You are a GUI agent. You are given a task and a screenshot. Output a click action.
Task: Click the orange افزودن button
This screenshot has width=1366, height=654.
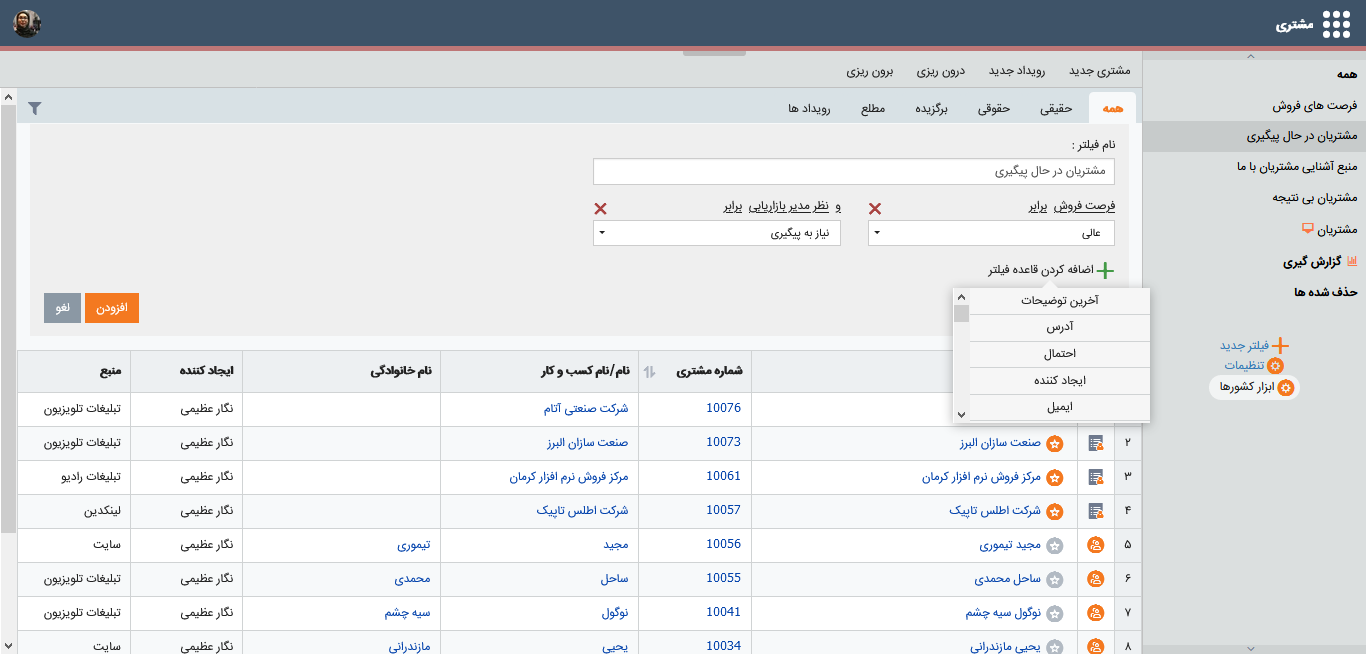112,308
